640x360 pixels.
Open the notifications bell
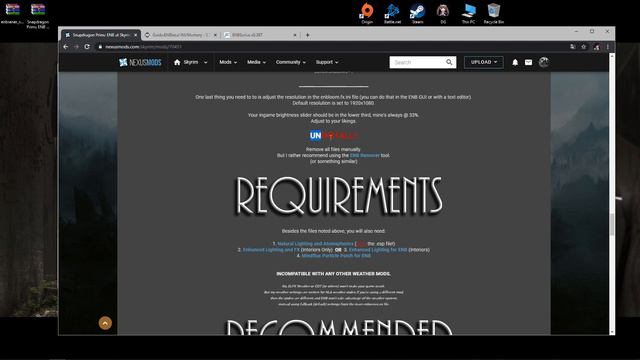coord(515,62)
